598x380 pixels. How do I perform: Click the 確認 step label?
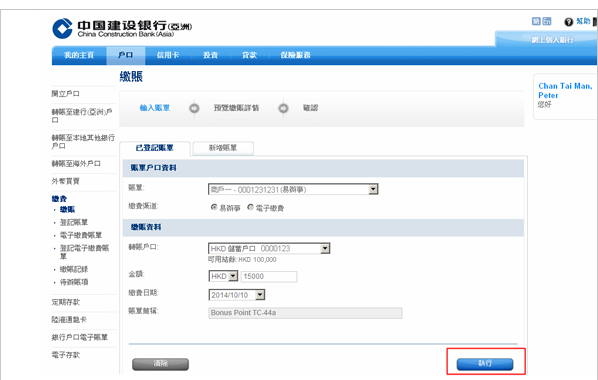pos(310,108)
